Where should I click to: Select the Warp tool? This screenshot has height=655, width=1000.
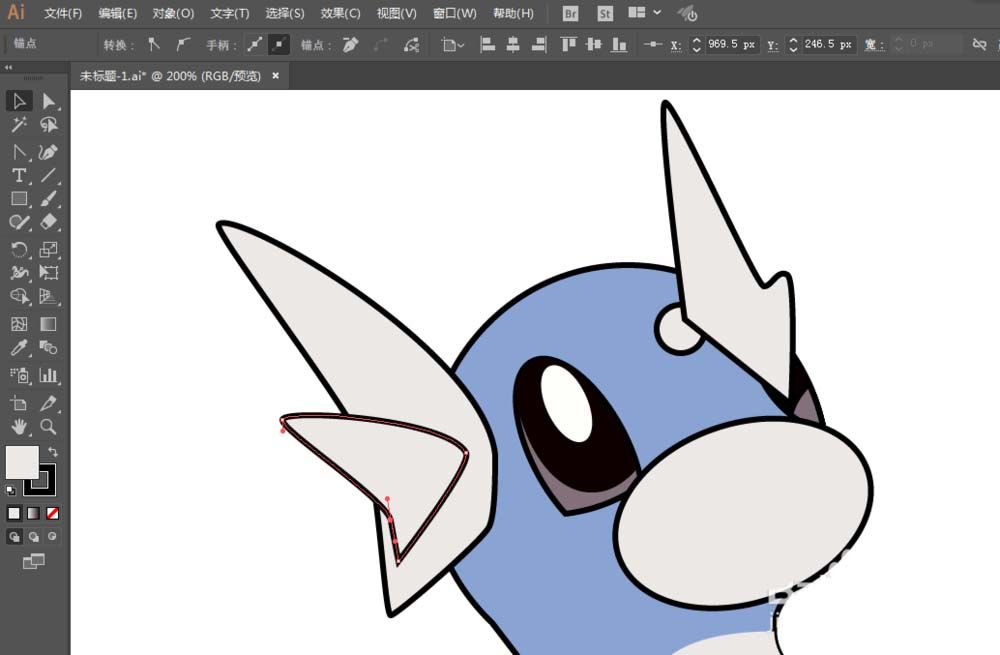pyautogui.click(x=19, y=273)
